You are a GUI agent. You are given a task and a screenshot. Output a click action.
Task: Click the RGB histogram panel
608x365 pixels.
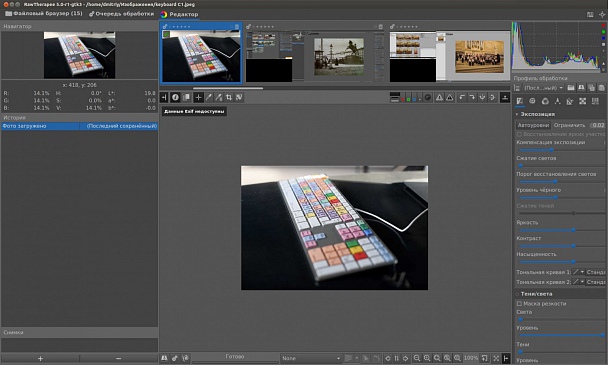click(x=556, y=47)
